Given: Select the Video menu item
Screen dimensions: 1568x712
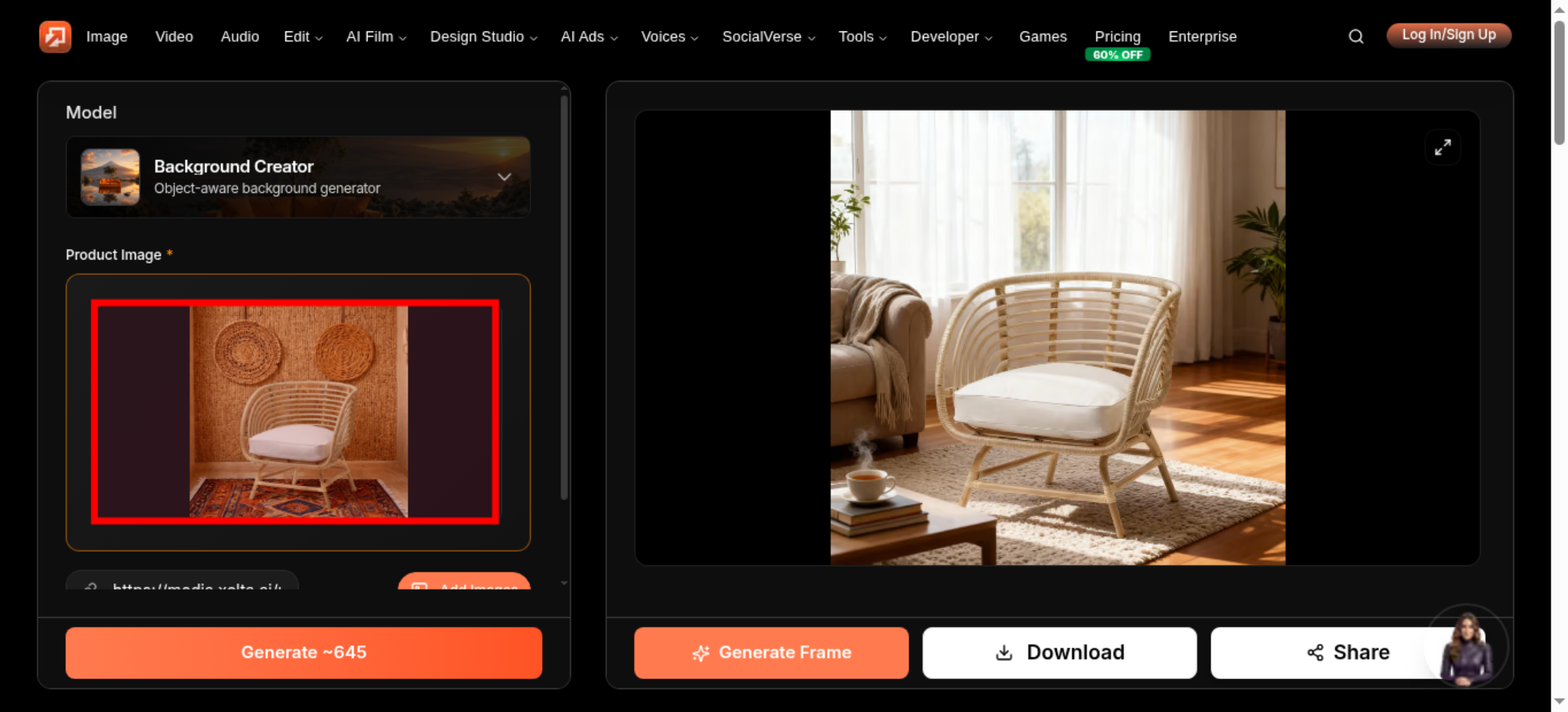Looking at the screenshot, I should click(174, 37).
